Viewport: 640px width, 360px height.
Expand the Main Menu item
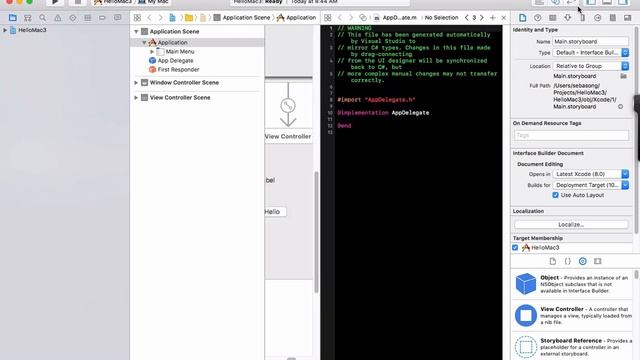(x=152, y=52)
